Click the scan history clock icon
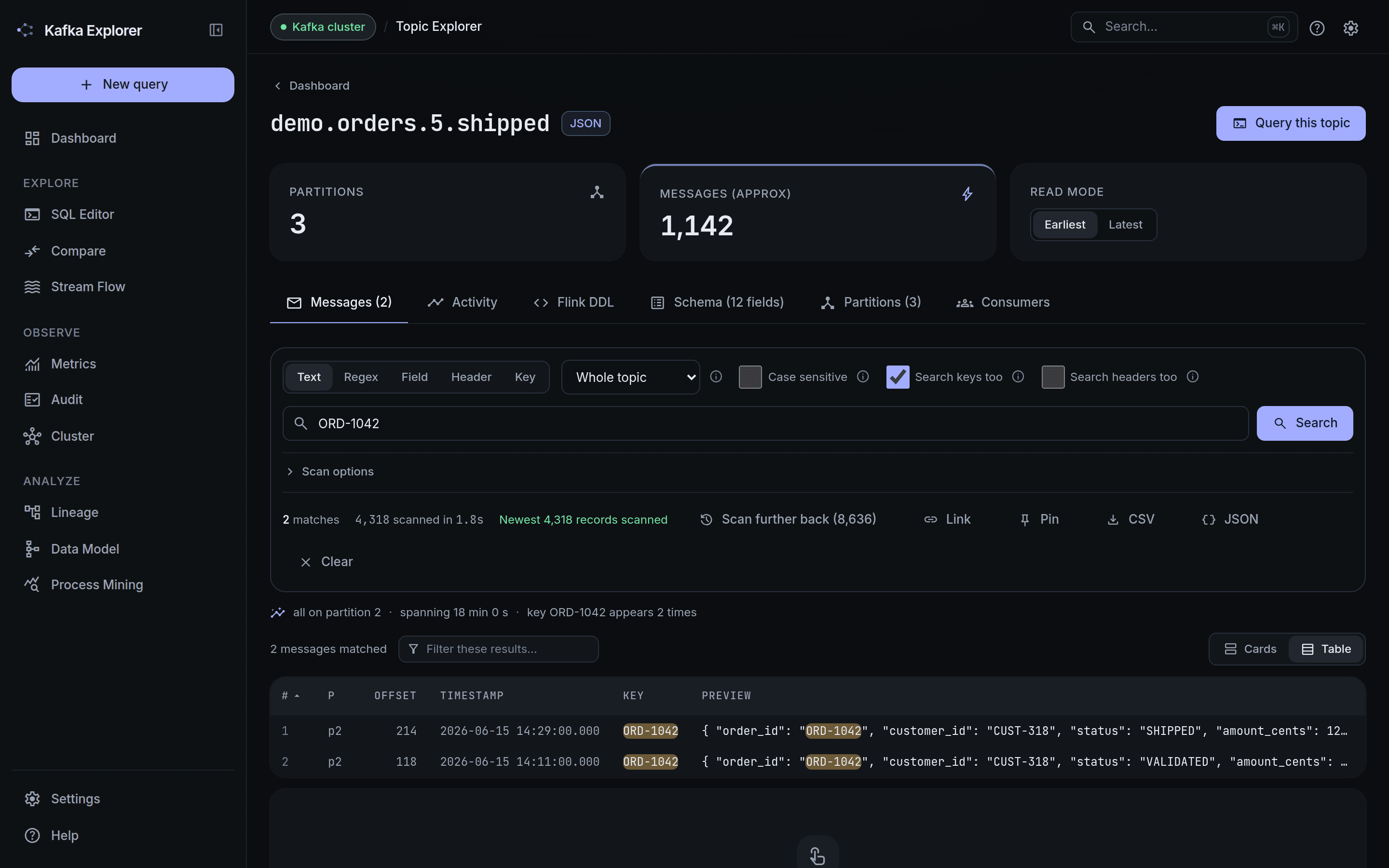This screenshot has height=868, width=1389. click(706, 519)
